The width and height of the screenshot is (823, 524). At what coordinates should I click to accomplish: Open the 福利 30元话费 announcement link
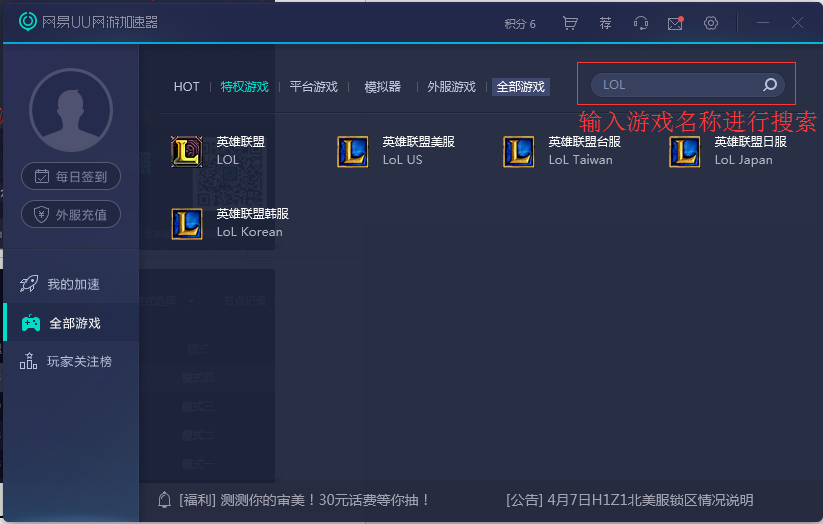pyautogui.click(x=304, y=500)
